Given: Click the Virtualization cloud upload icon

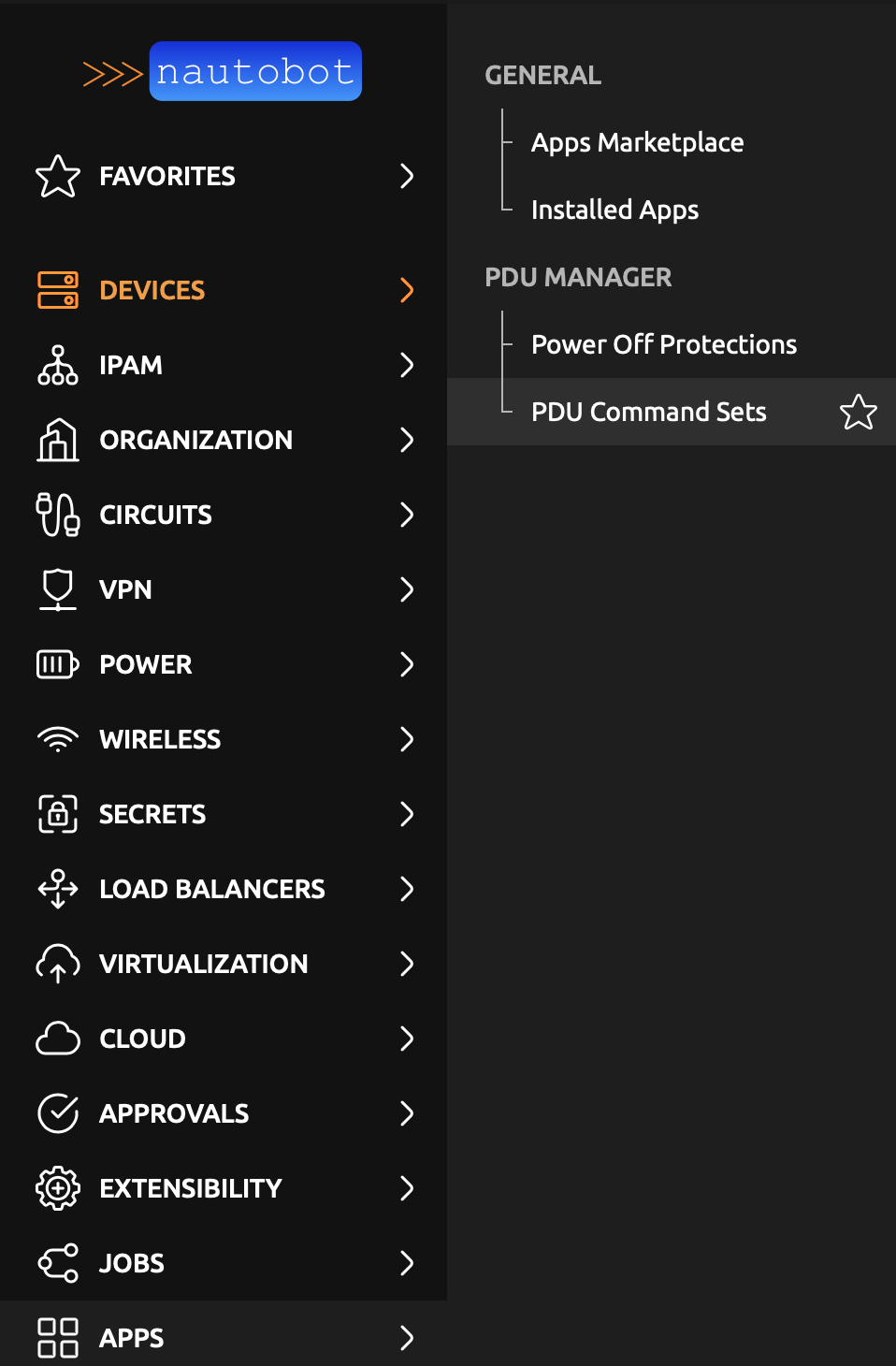Looking at the screenshot, I should coord(58,964).
